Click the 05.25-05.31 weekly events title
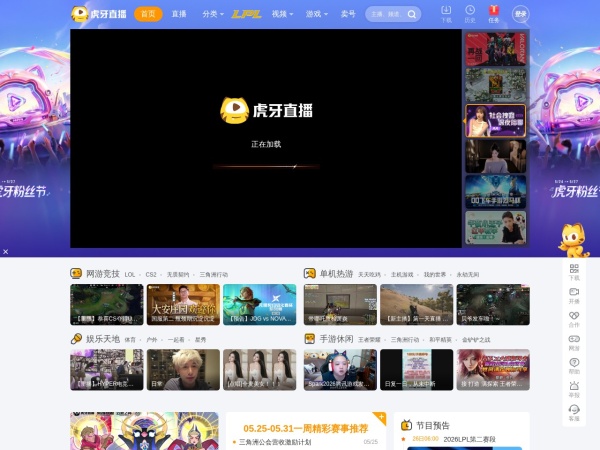 point(305,429)
